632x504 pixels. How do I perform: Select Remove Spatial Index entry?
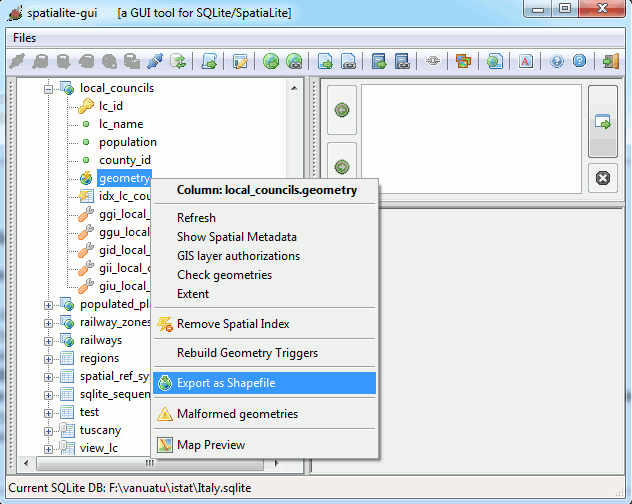tap(264, 324)
